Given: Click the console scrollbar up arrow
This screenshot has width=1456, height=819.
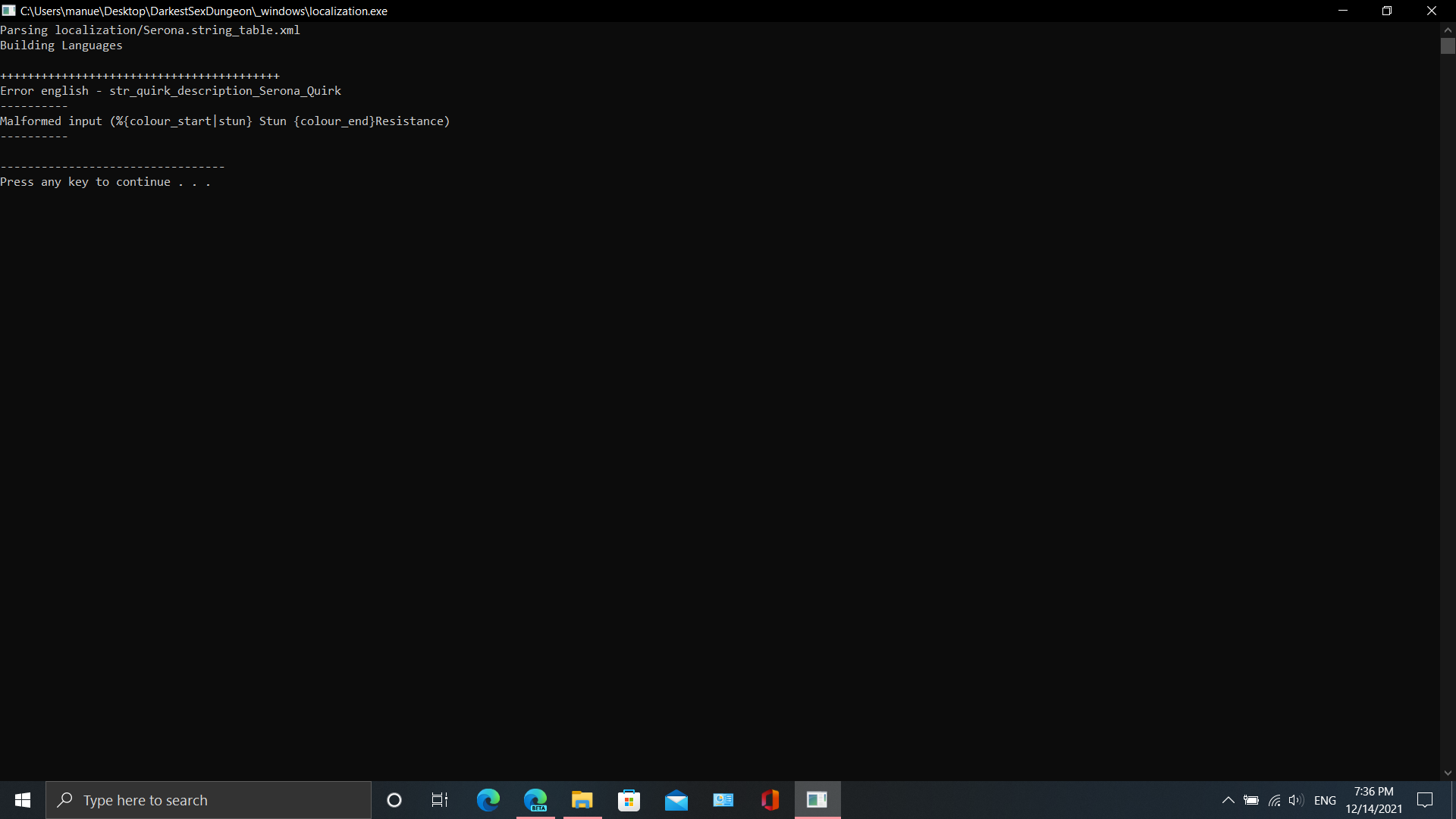Looking at the screenshot, I should pos(1448,30).
